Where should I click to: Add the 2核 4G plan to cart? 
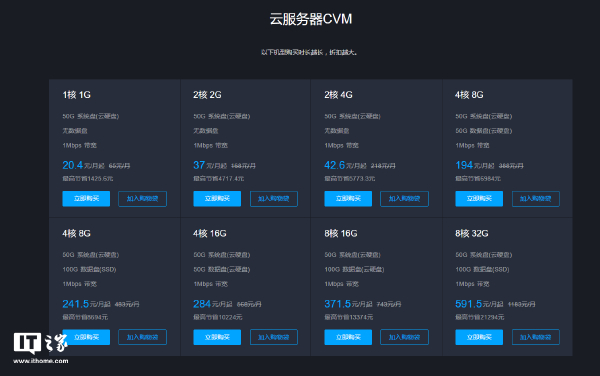pos(404,199)
